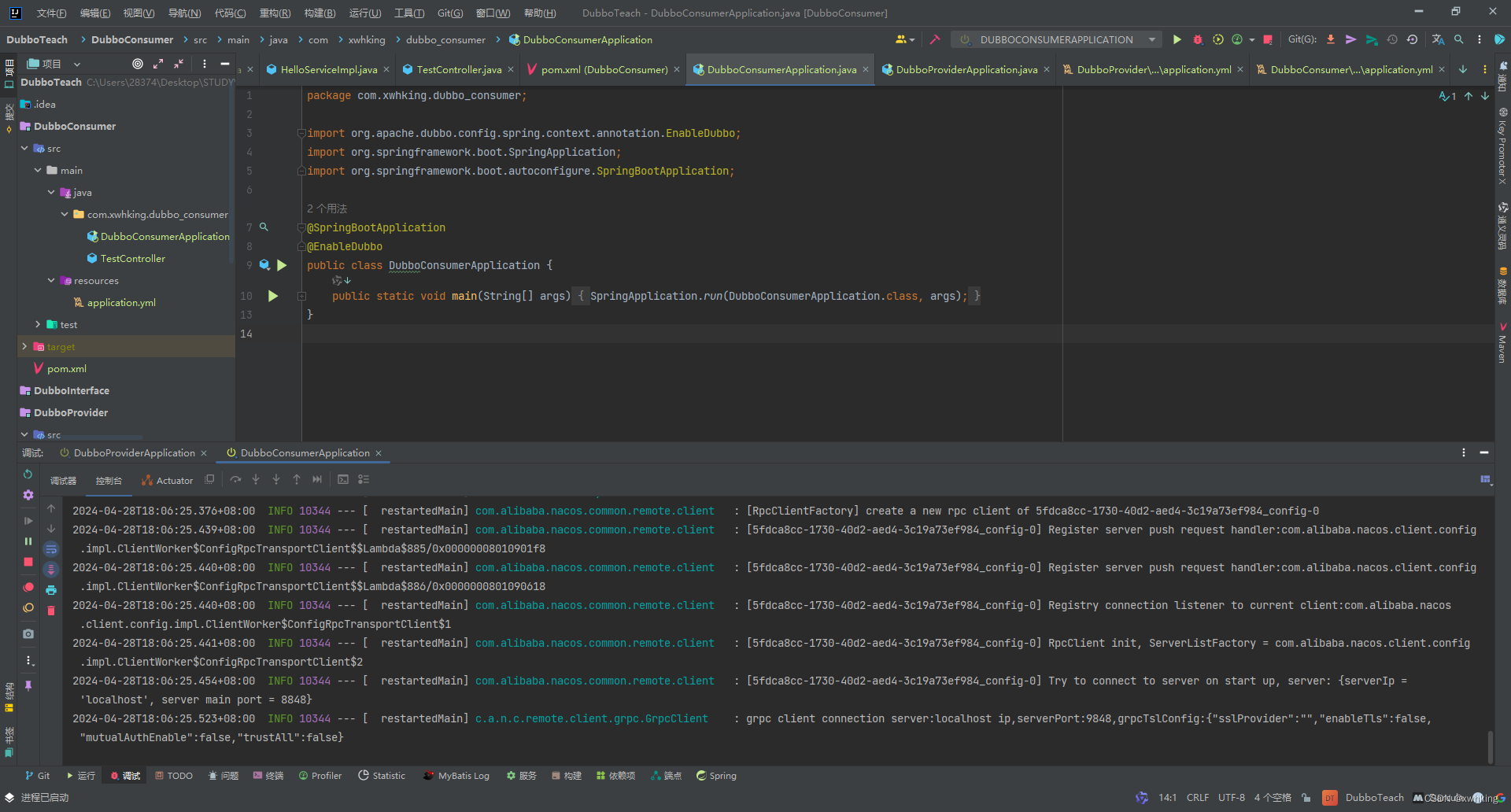The height and width of the screenshot is (812, 1511).
Task: Open the Git(G) menu
Action: 450,13
